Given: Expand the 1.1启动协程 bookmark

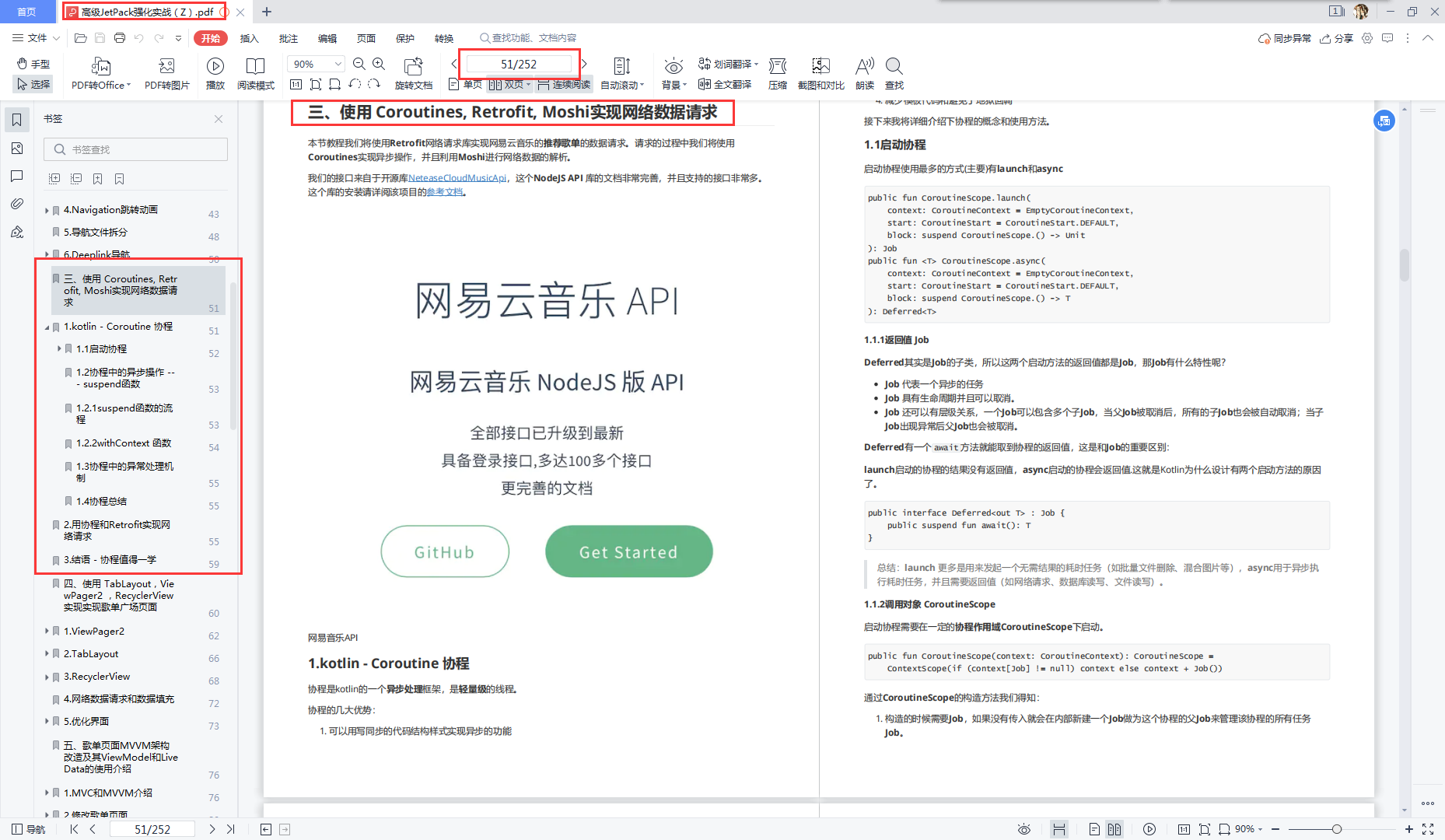Looking at the screenshot, I should click(59, 349).
